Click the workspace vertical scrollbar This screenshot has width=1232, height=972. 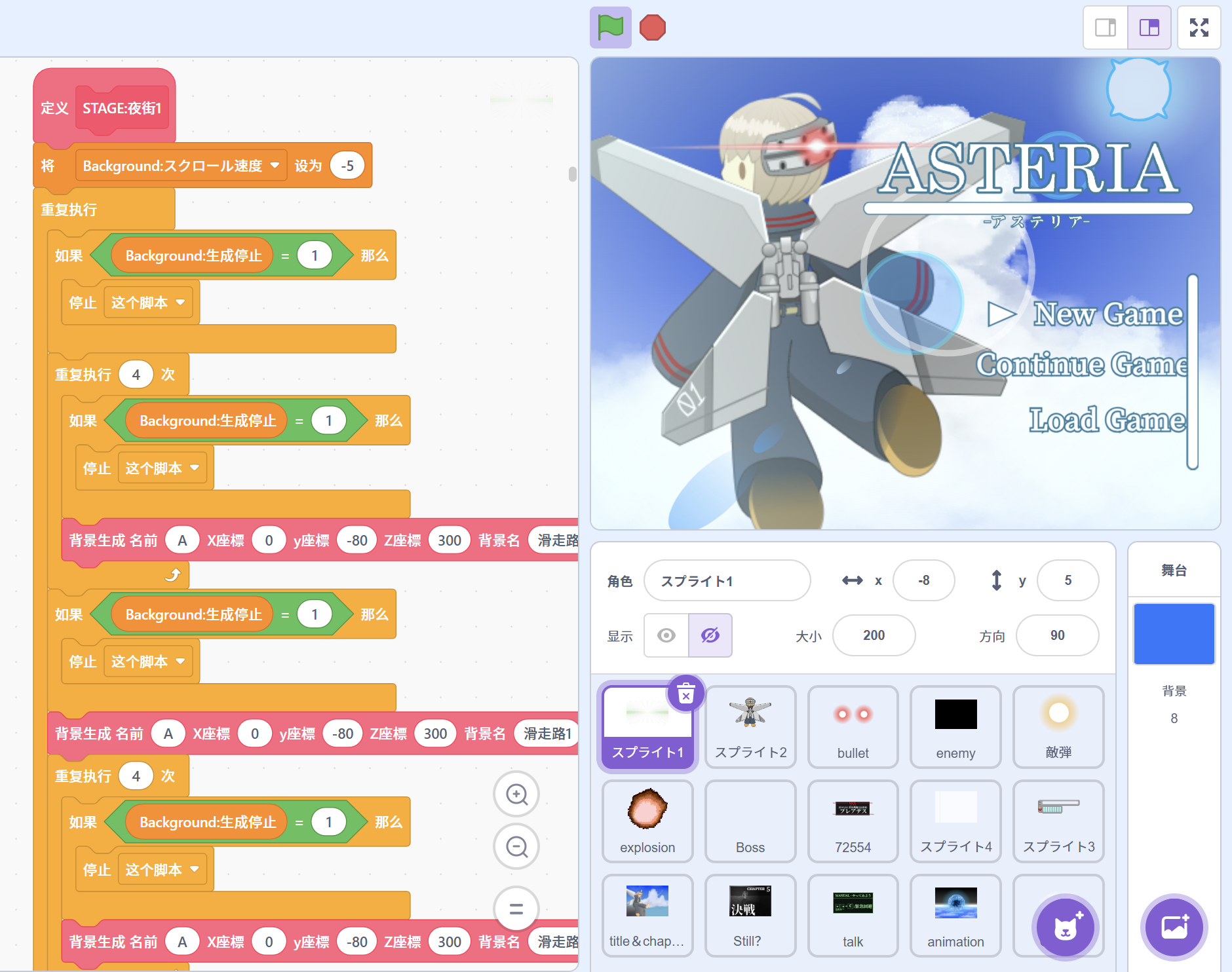tap(572, 174)
